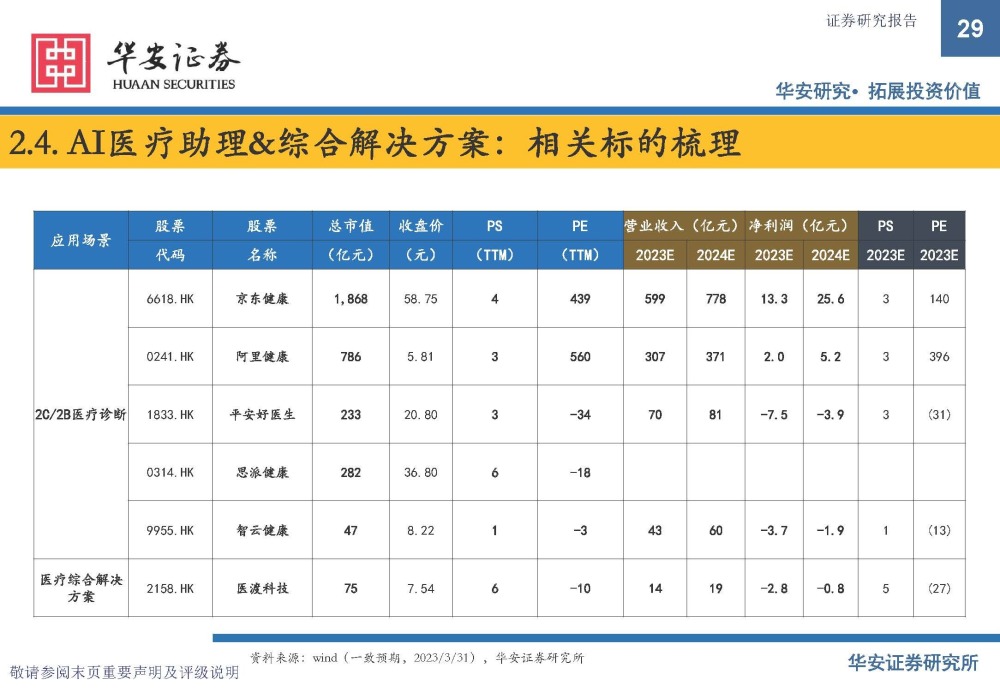Click the closing price 36.80
This screenshot has height=692, width=1000.
421,473
